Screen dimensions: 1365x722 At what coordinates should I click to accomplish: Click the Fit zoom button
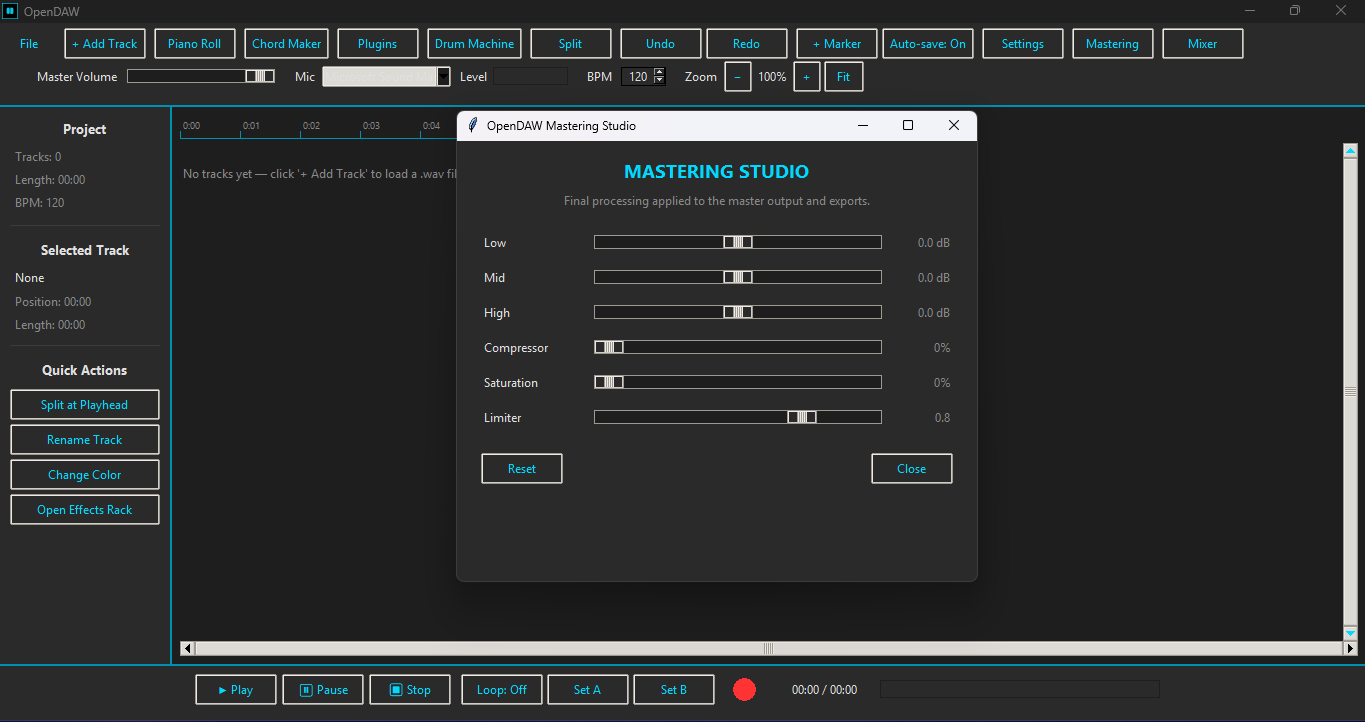click(x=844, y=77)
